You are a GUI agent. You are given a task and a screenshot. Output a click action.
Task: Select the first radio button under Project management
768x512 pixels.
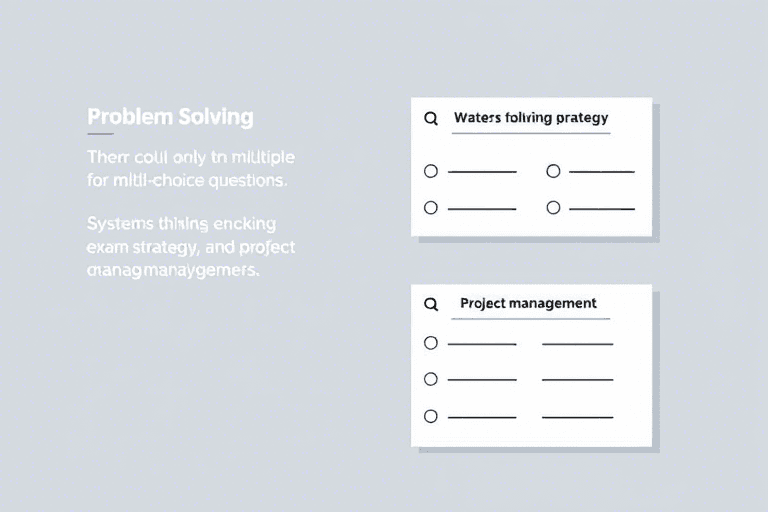point(431,343)
